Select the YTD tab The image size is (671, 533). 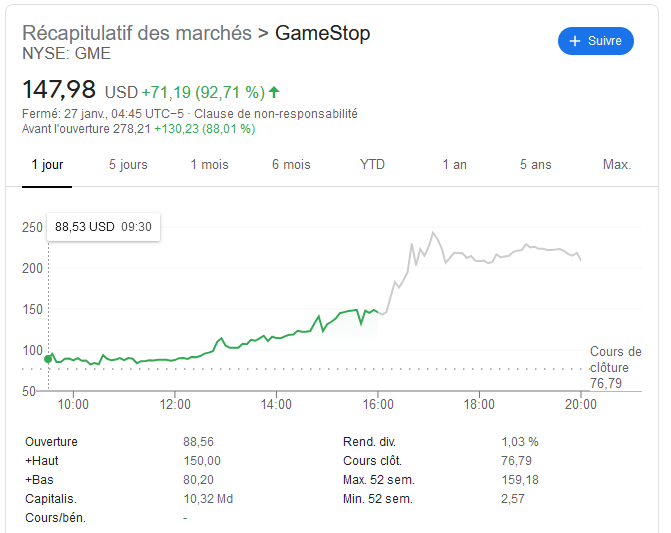pos(372,165)
